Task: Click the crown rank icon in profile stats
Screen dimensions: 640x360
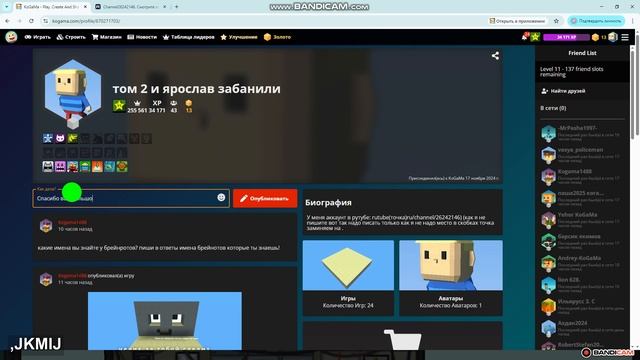Action: 137,103
